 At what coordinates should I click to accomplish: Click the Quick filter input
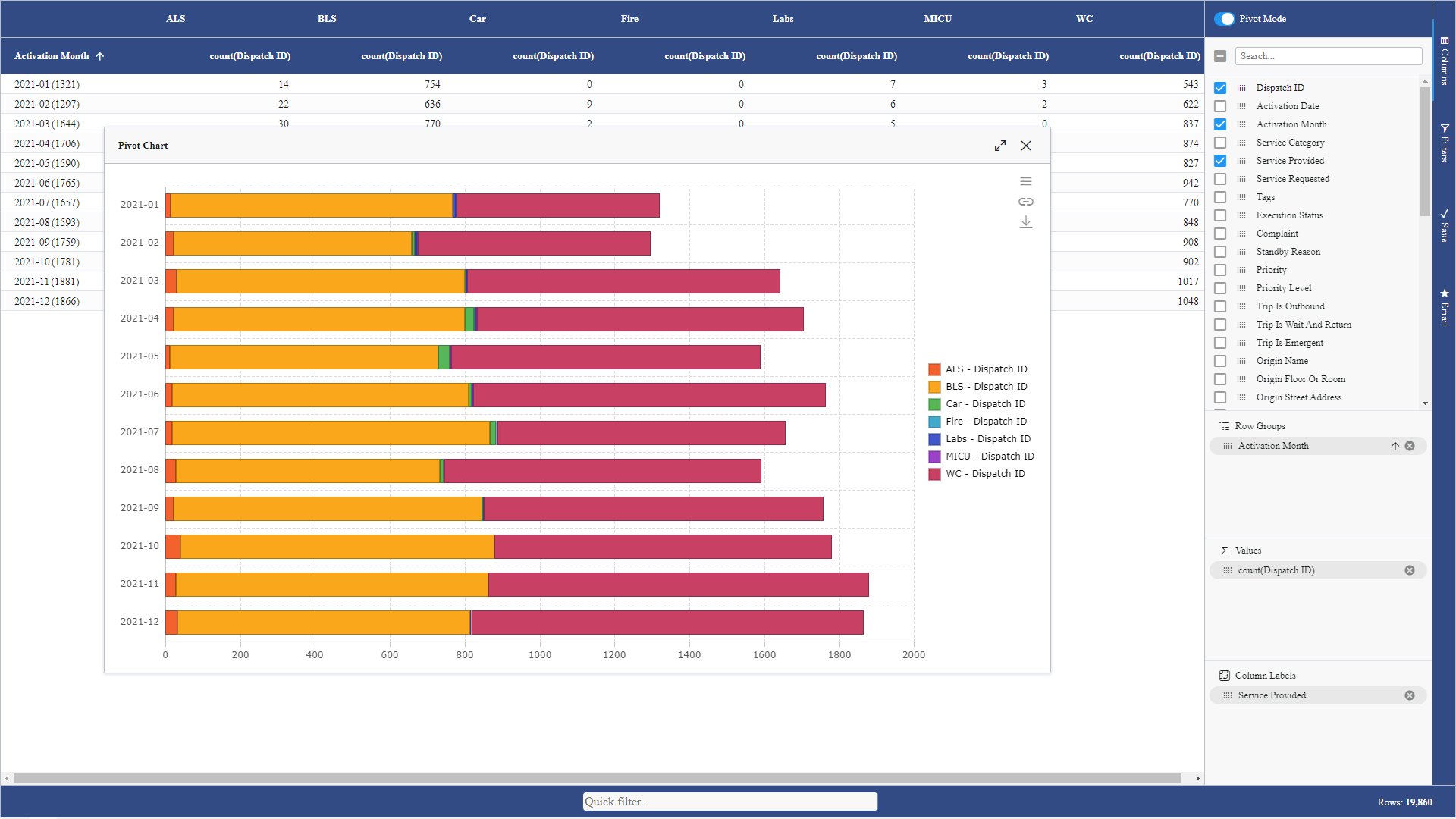point(730,802)
